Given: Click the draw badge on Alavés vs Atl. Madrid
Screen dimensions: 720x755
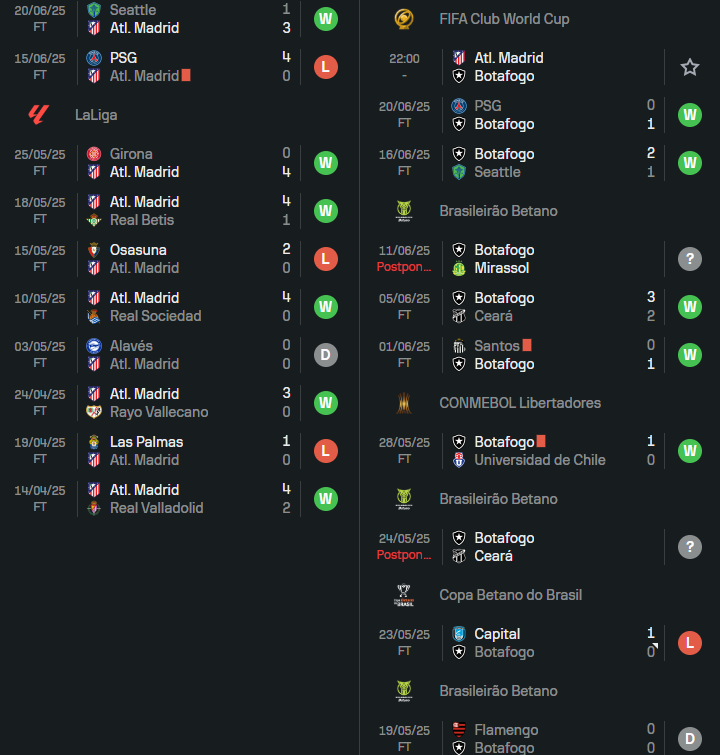Looking at the screenshot, I should [326, 355].
